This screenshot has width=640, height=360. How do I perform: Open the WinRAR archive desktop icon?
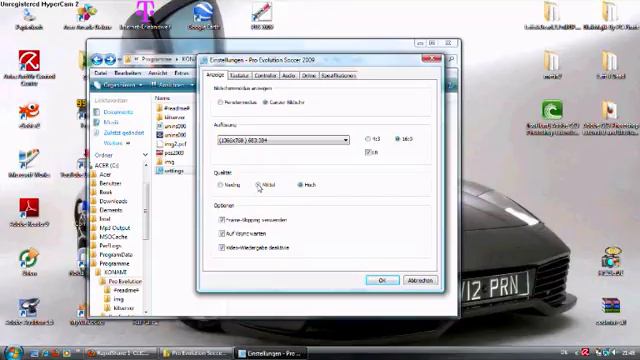point(611,311)
